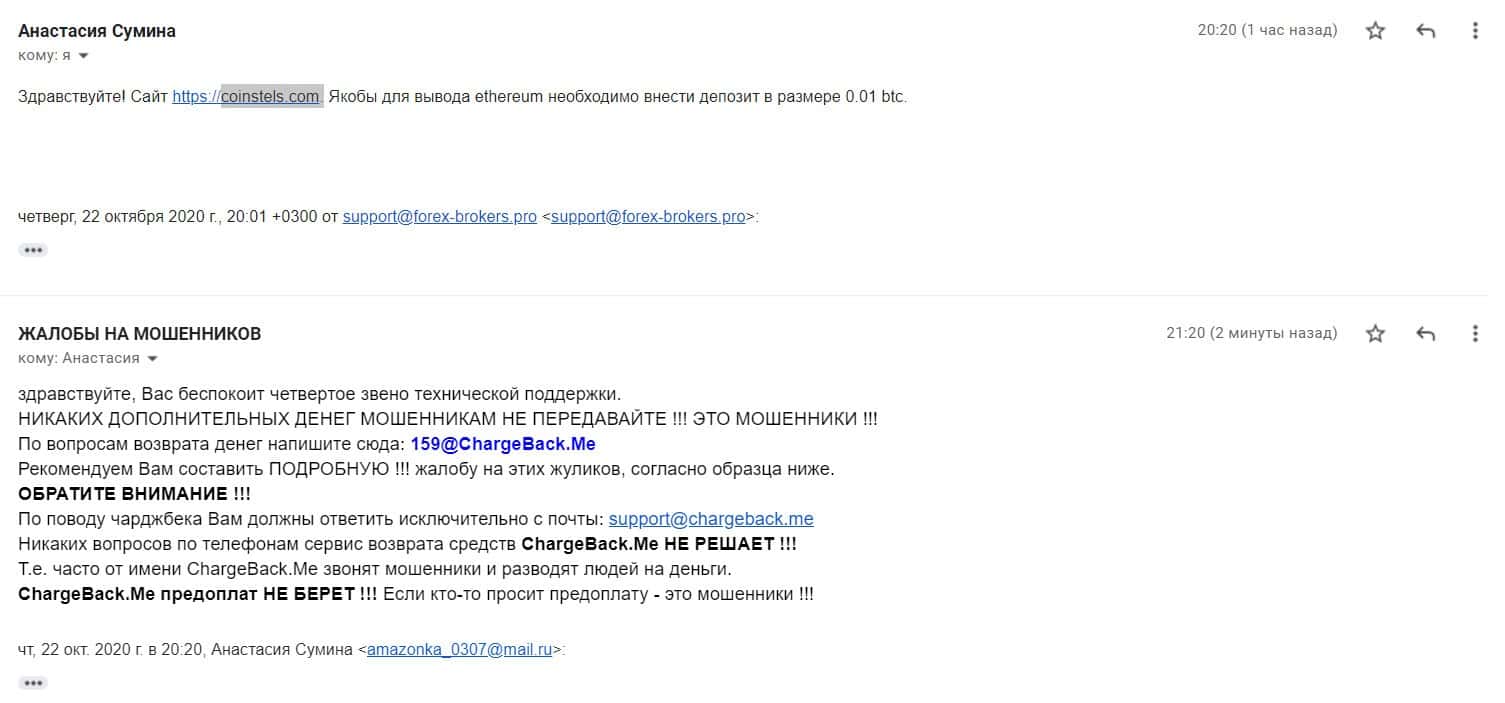Image resolution: width=1505 pixels, height=703 pixels.
Task: Click the 159@ChargeBack.Me address
Action: pos(503,443)
